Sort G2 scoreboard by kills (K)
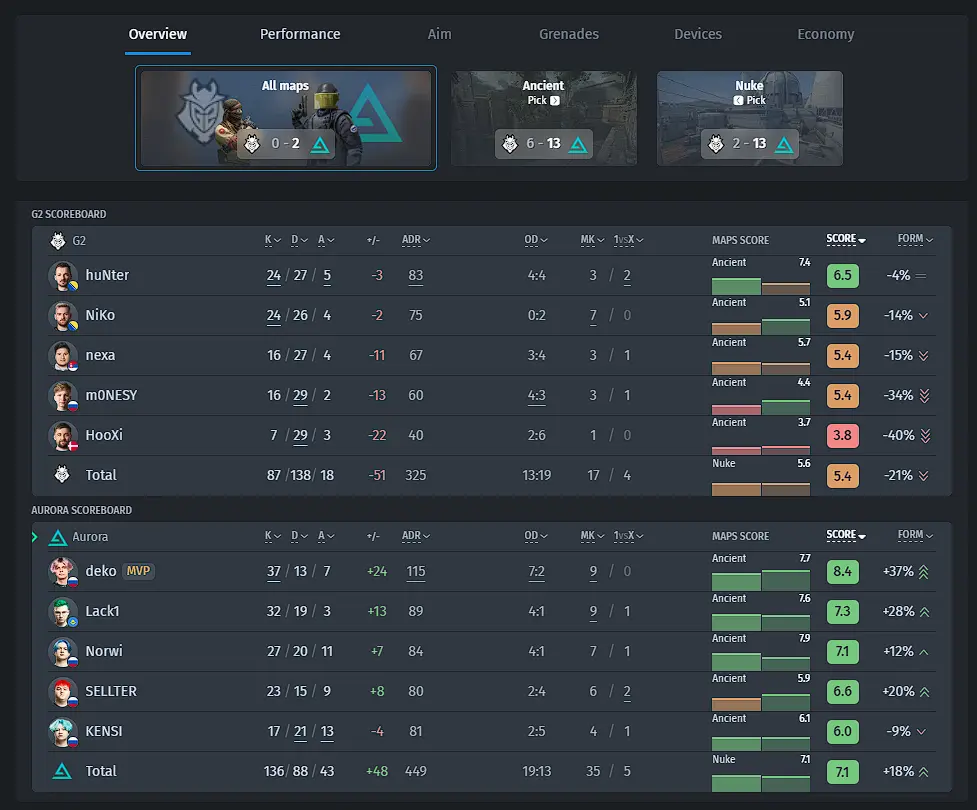977x810 pixels. coord(273,240)
